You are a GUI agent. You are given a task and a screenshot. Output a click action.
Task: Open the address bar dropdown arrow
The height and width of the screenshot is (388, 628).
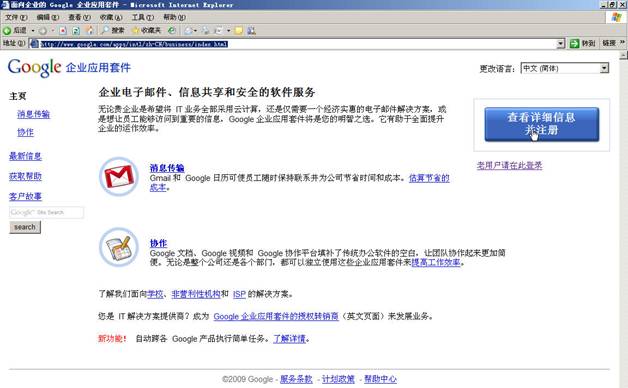tap(561, 44)
